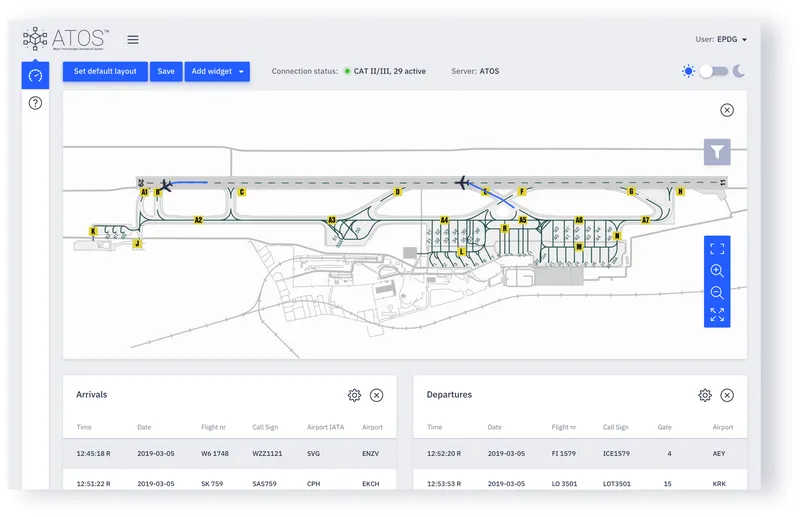The height and width of the screenshot is (517, 800).
Task: Click taxiway marker L on map
Action: 461,252
